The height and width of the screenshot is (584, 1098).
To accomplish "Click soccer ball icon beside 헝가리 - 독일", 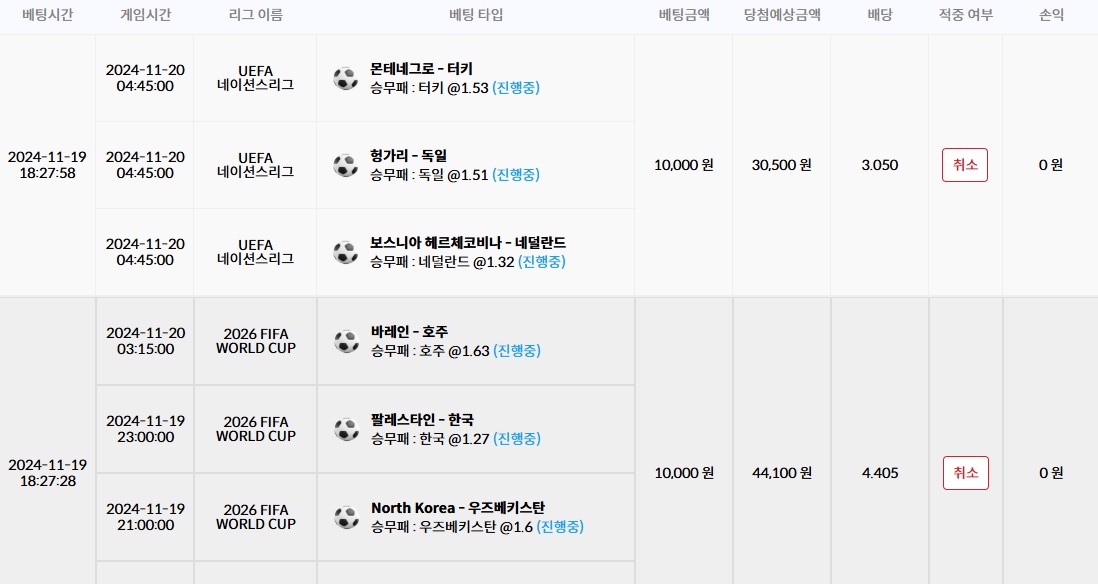I will click(x=345, y=165).
